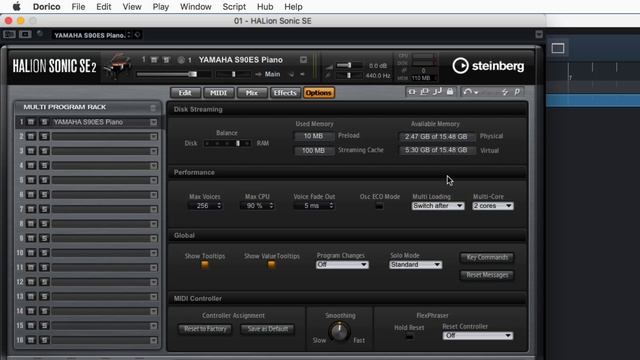This screenshot has height=360, width=640.
Task: Click the Steinberg logo
Action: (x=488, y=66)
